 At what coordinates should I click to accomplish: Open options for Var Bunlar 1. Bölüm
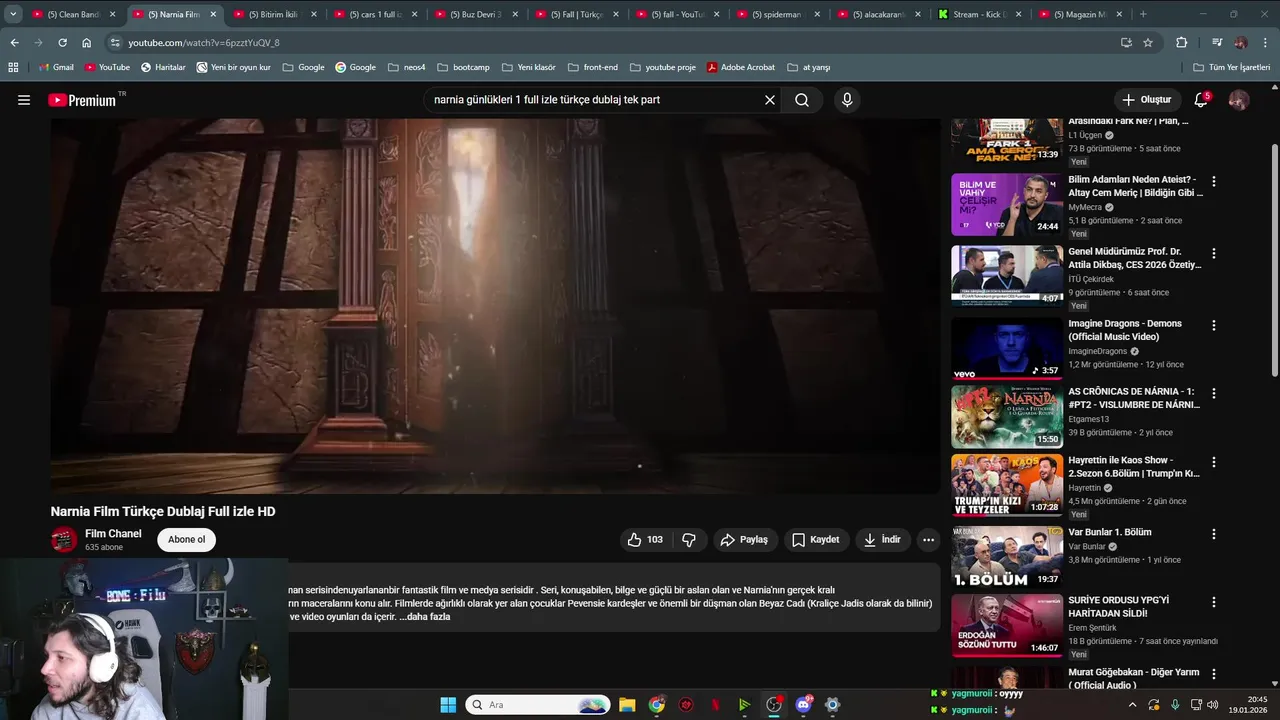click(x=1214, y=535)
